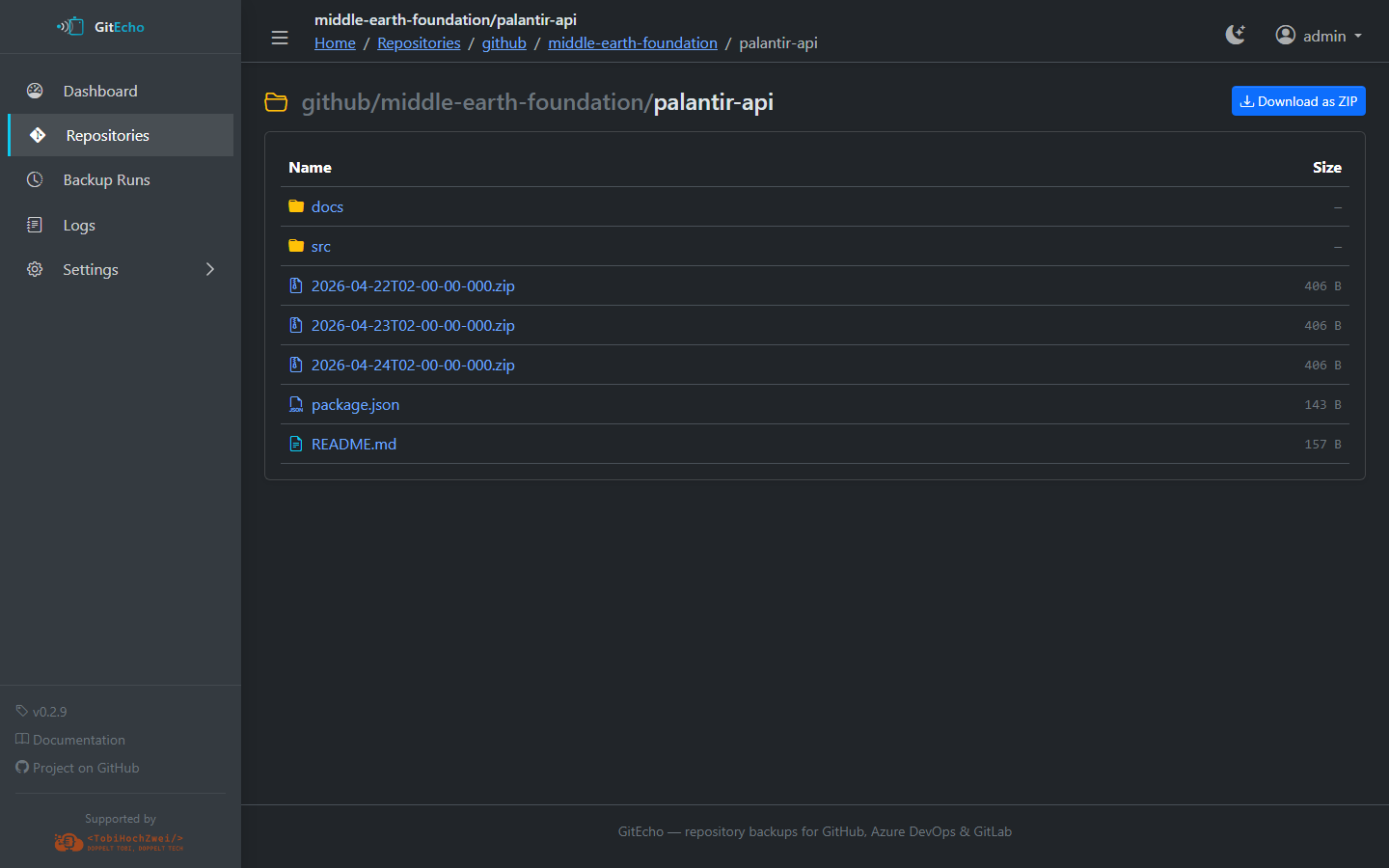Open the docs folder
Screen dimensions: 1389x868
tap(327, 206)
